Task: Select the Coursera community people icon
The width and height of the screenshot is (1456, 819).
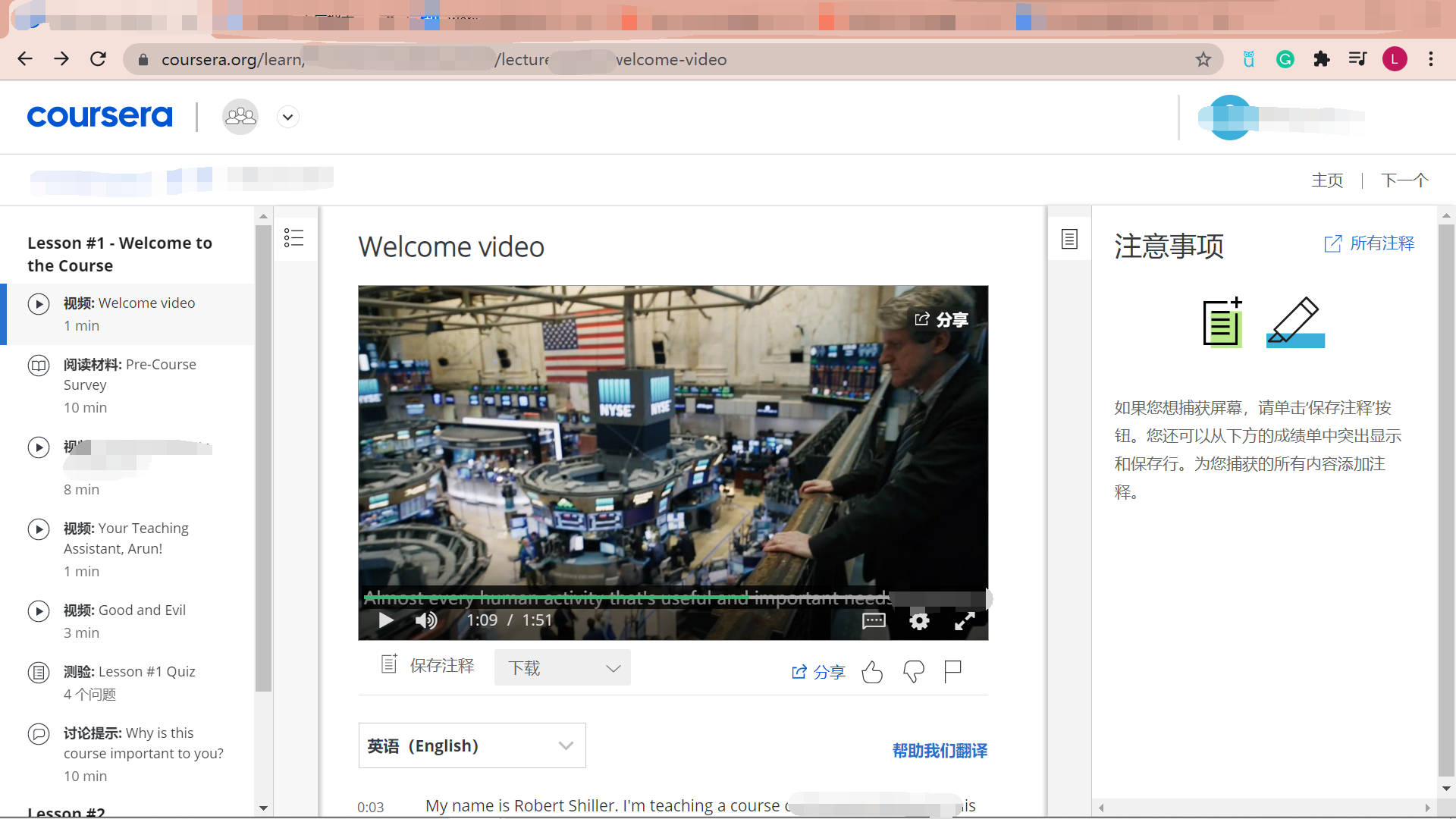Action: tap(240, 117)
